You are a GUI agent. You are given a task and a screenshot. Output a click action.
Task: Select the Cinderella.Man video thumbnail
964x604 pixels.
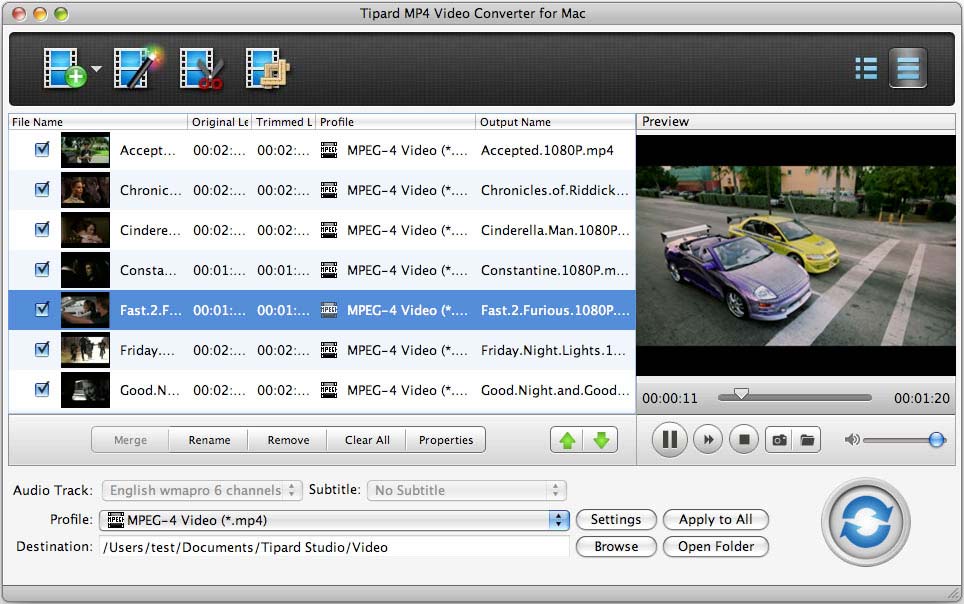coord(85,230)
